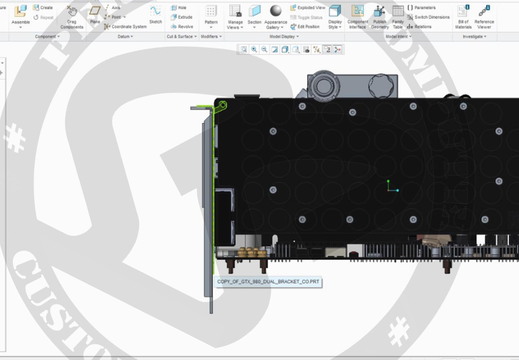Open Component Interface
The image size is (519, 360).
[x=357, y=17]
